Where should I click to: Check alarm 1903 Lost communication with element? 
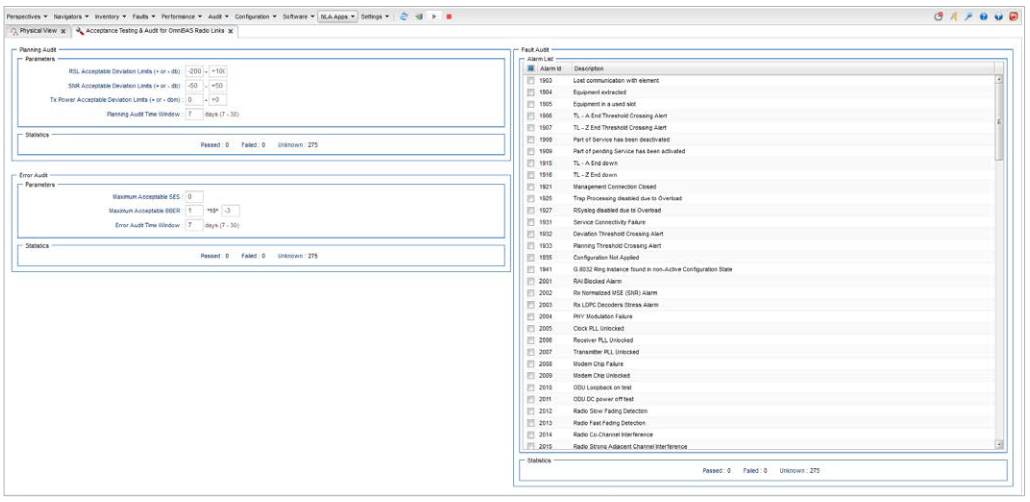click(x=531, y=80)
